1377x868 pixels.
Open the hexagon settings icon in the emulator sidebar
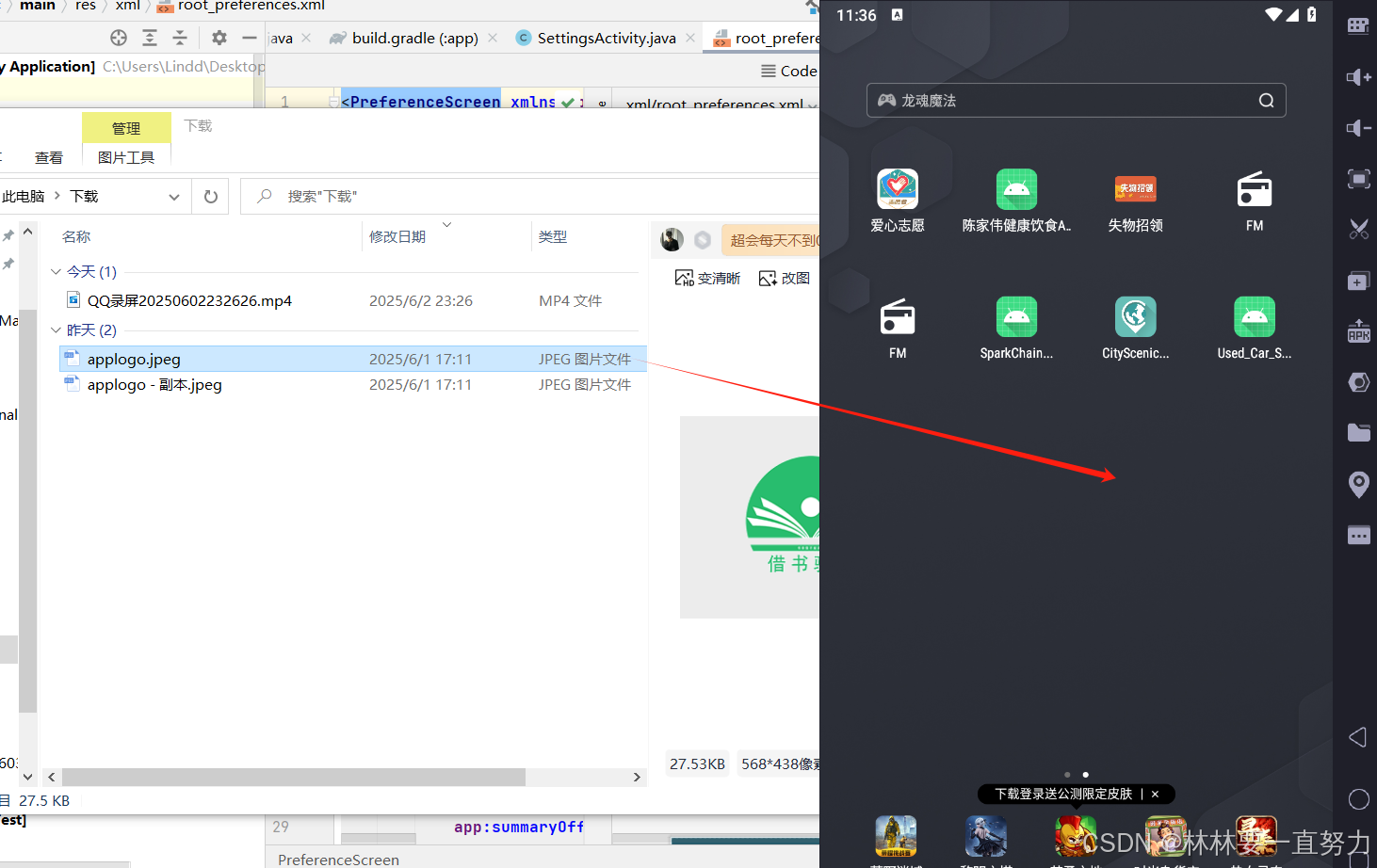point(1358,382)
